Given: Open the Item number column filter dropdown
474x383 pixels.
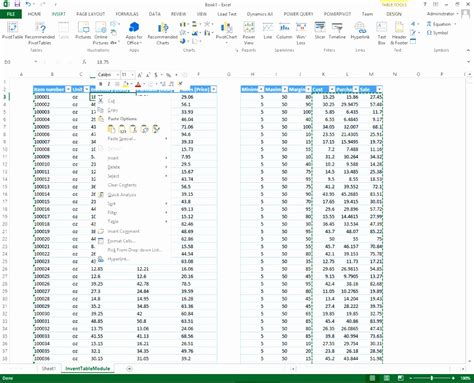Looking at the screenshot, I should 68,89.
